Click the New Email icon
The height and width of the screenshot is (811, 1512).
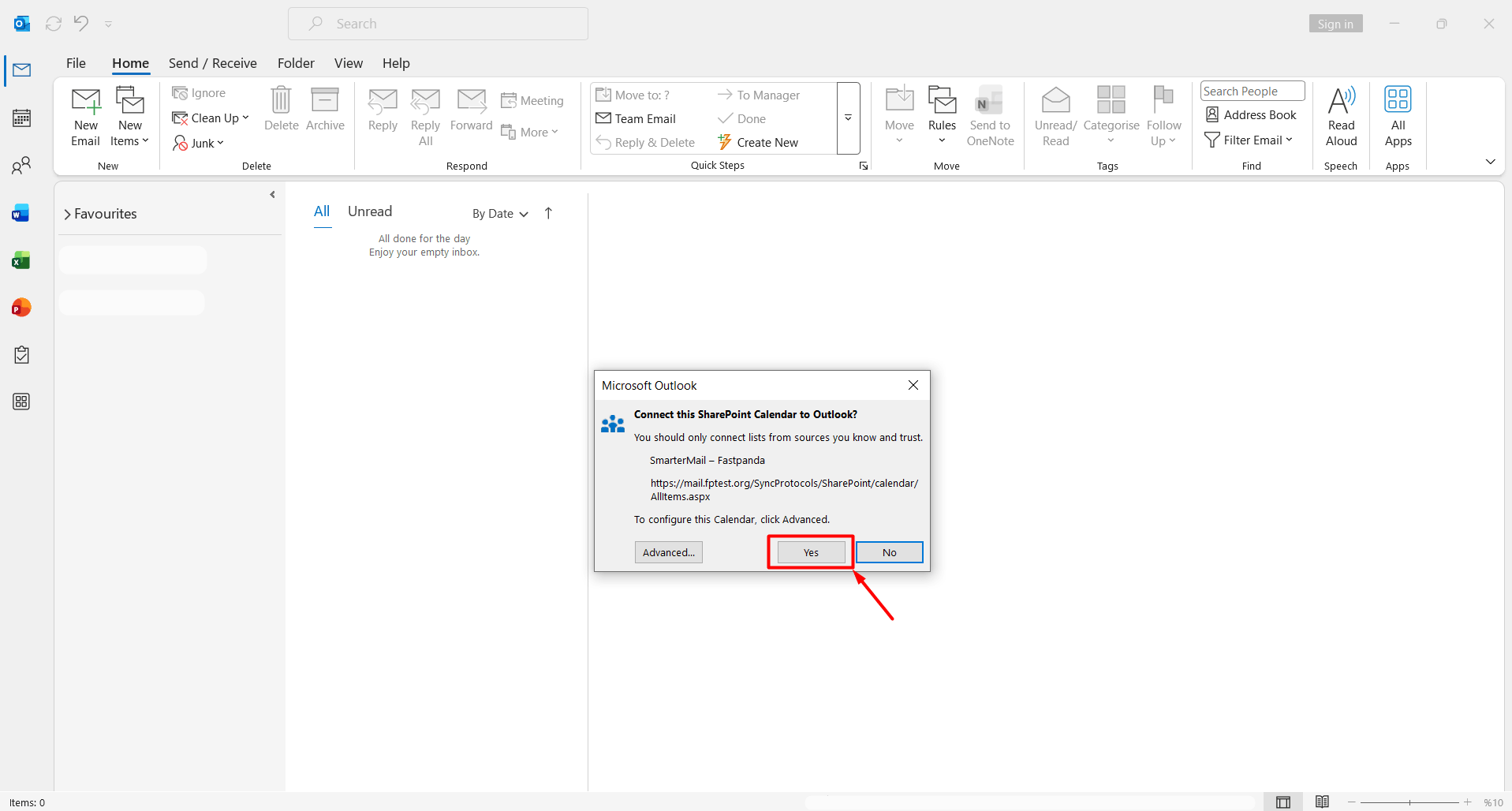(x=85, y=116)
